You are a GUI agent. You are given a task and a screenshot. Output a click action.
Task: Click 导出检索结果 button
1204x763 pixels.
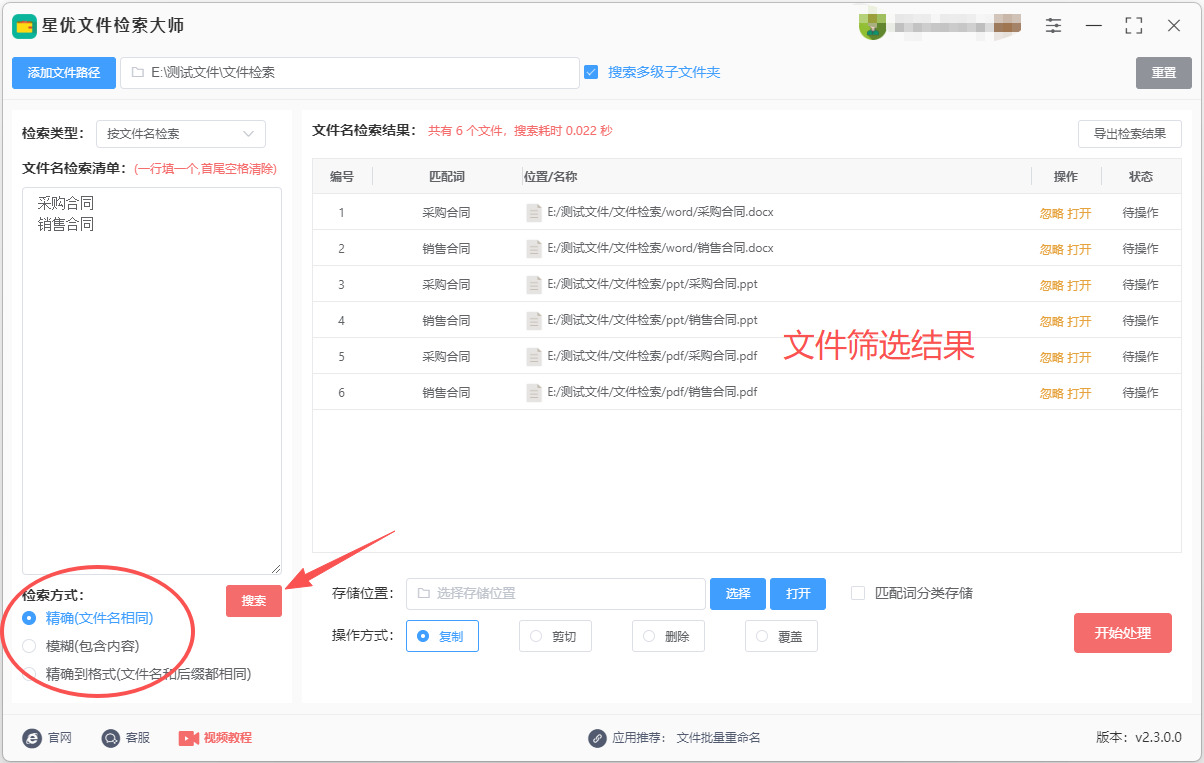(x=1130, y=134)
